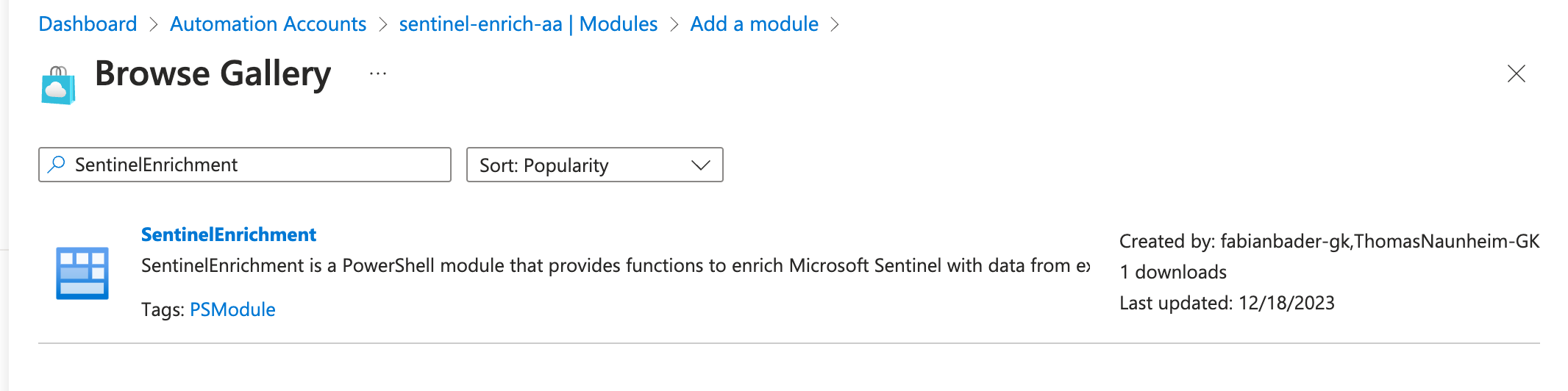Image resolution: width=1568 pixels, height=391 pixels.
Task: Open the SentinelEnrichment module title link
Action: point(229,234)
